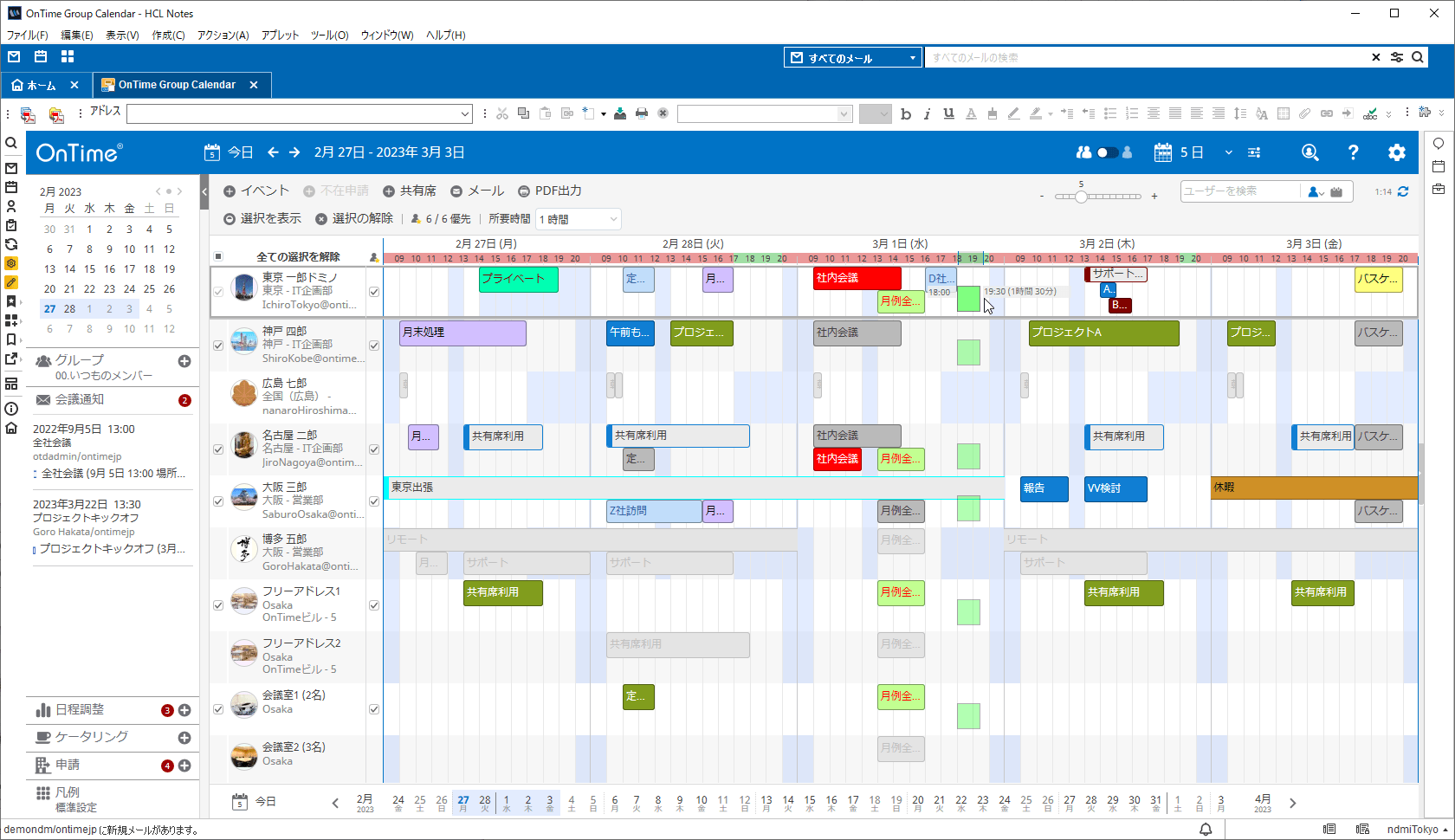Click the magnifier in the mail search box
Image resolution: width=1455 pixels, height=840 pixels.
click(x=1418, y=57)
